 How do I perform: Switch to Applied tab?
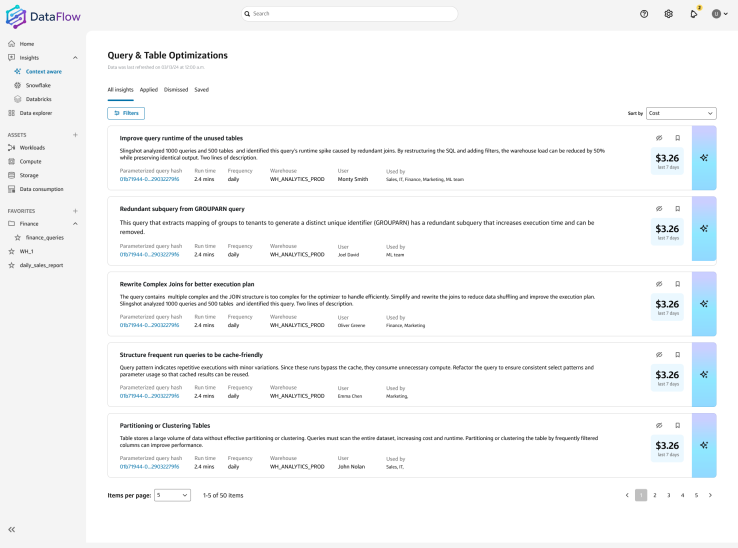149,89
